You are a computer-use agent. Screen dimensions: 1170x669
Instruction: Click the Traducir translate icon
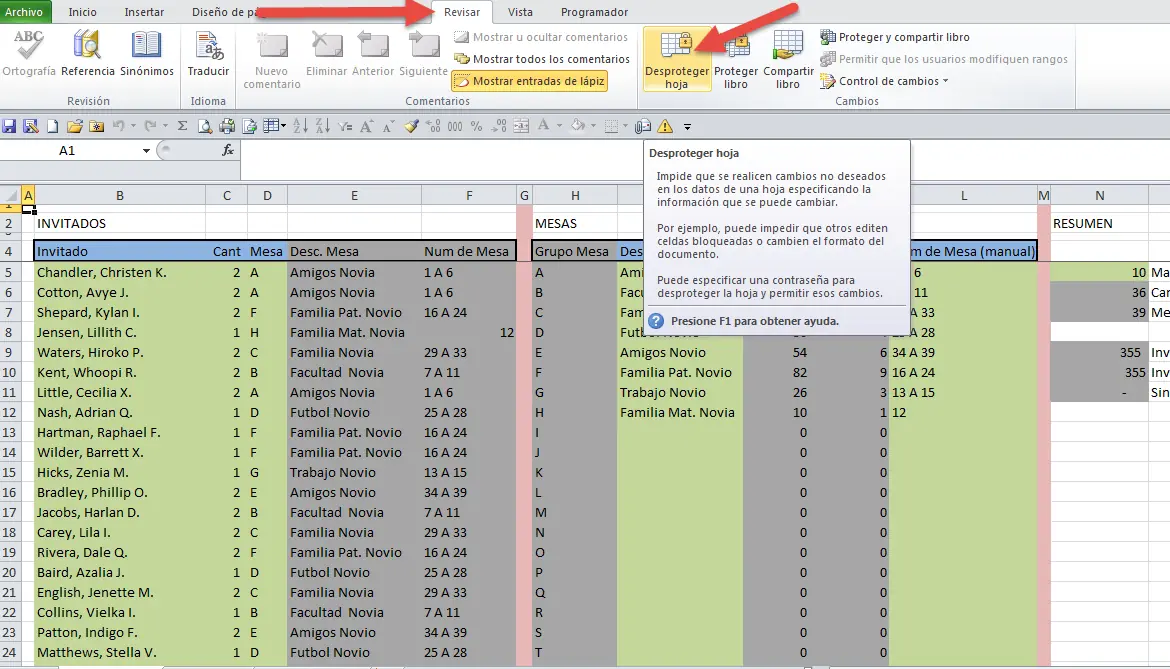coord(208,45)
